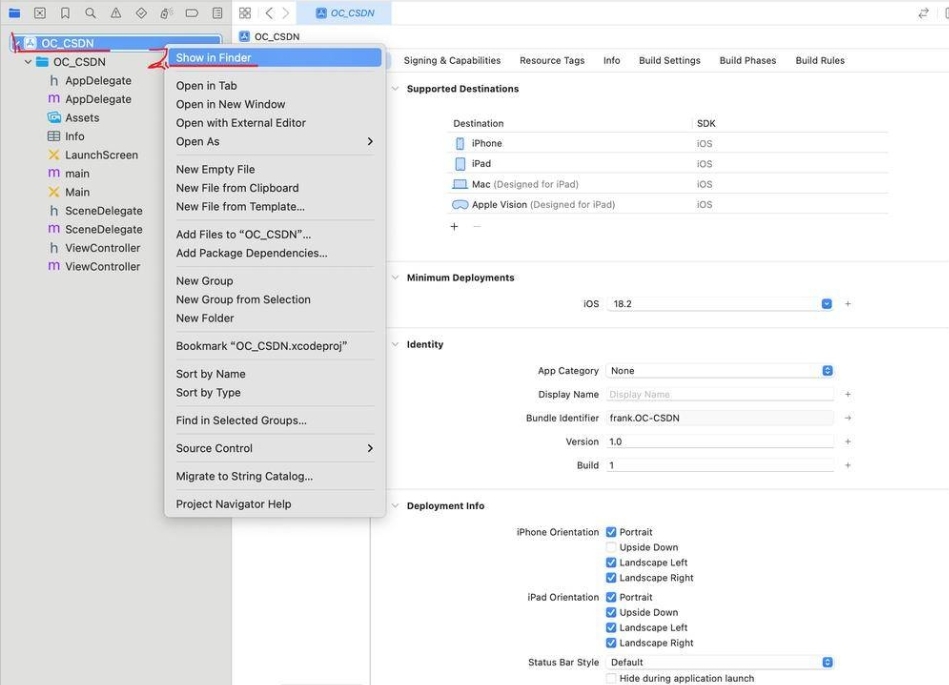The height and width of the screenshot is (685, 949).
Task: Open the Report navigator icon
Action: tap(217, 13)
